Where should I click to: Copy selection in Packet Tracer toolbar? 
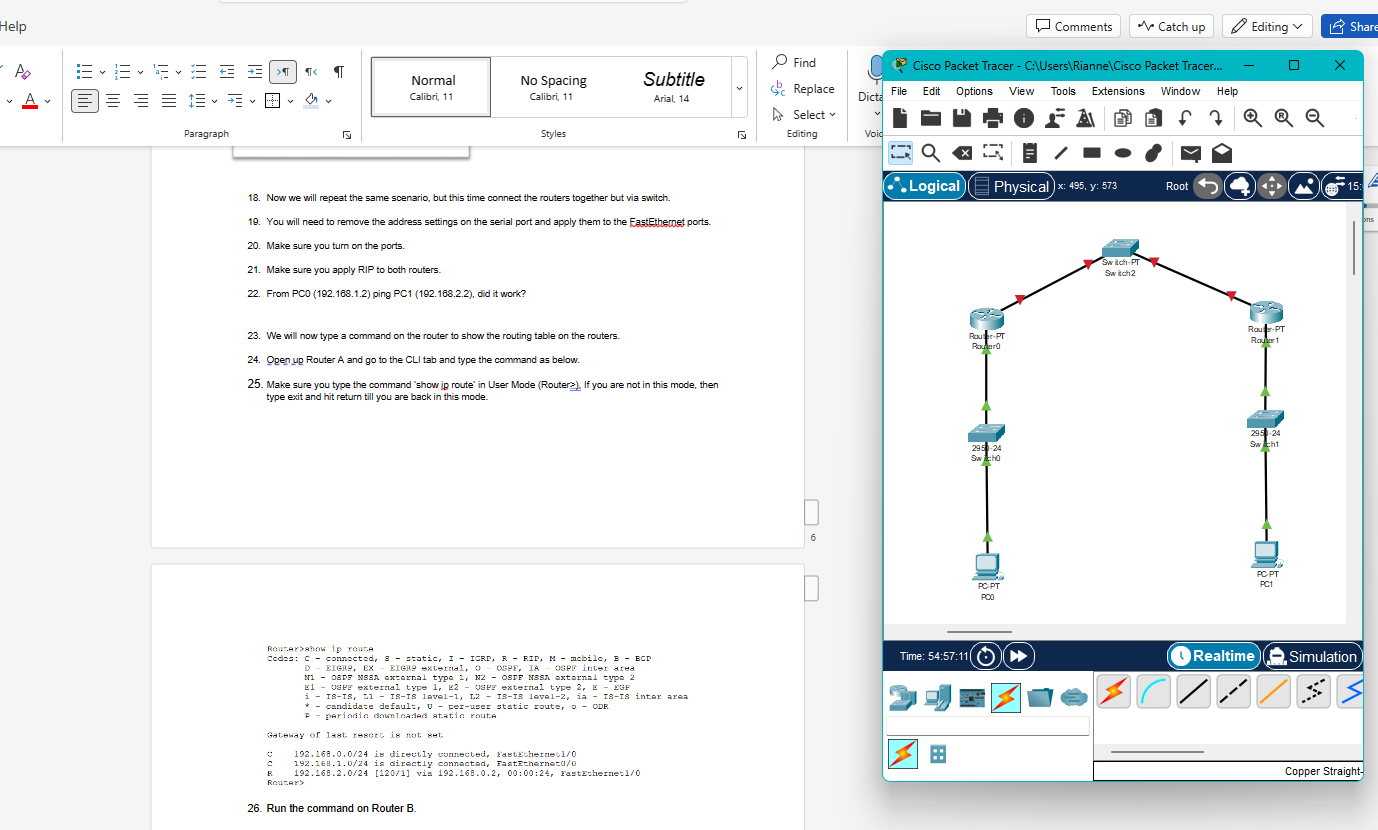tap(1123, 118)
